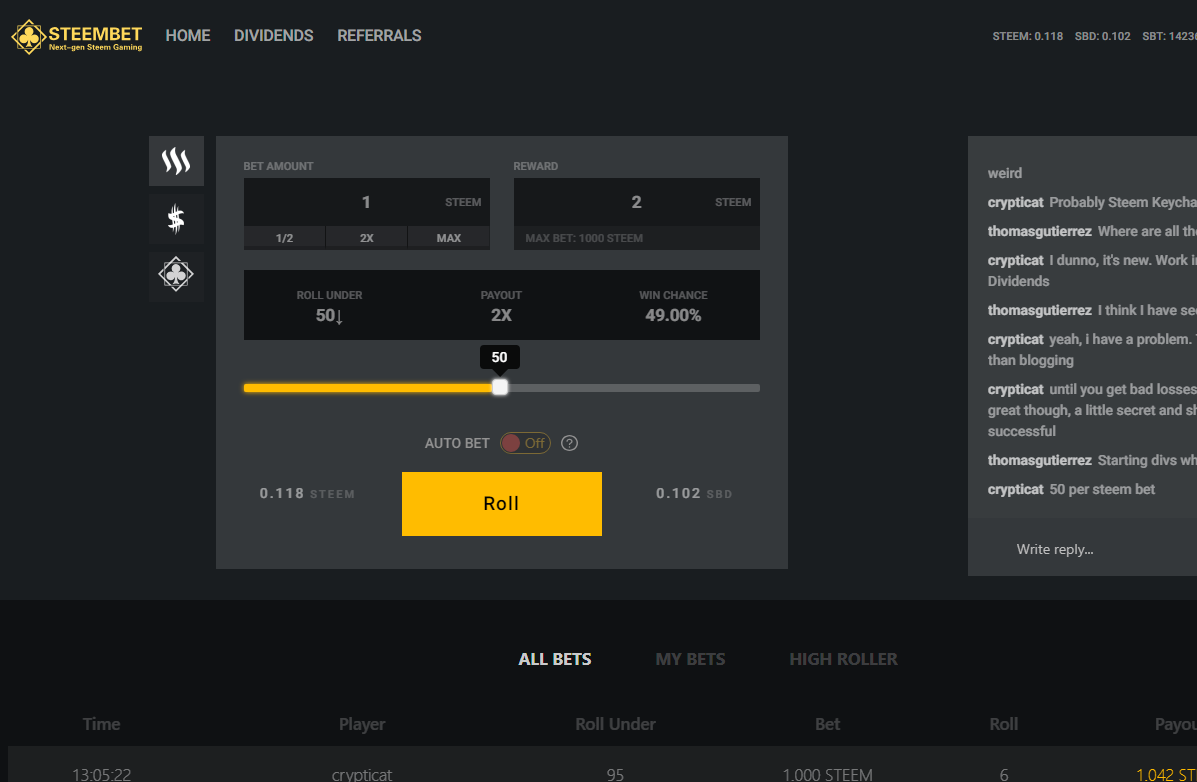Set the bet to MAX
This screenshot has width=1197, height=782.
tap(449, 238)
